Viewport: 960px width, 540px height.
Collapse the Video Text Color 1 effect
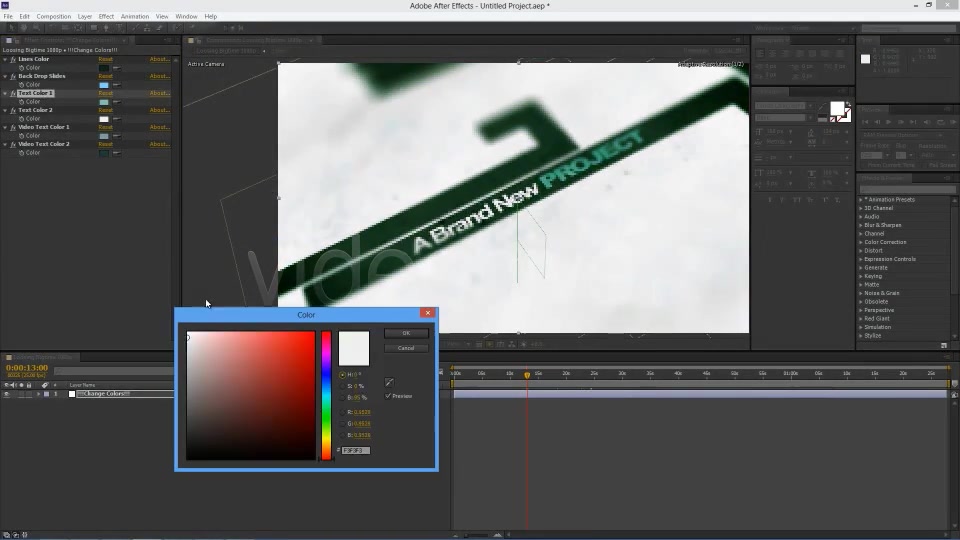pos(6,127)
